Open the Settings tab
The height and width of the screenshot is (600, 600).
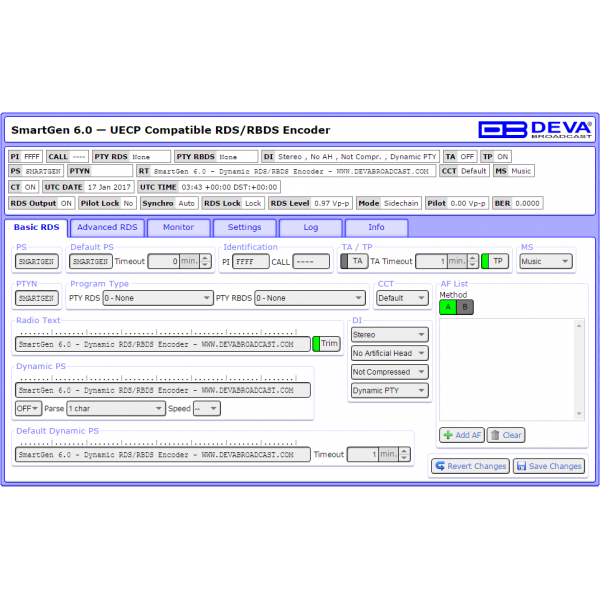(245, 227)
